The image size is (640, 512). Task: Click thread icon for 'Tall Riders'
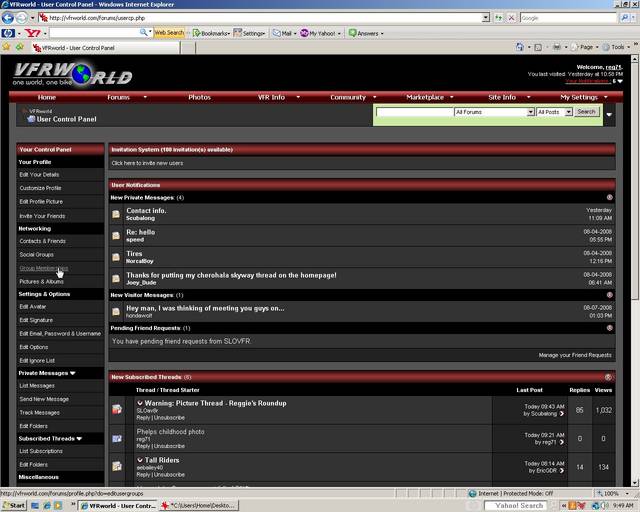point(117,465)
